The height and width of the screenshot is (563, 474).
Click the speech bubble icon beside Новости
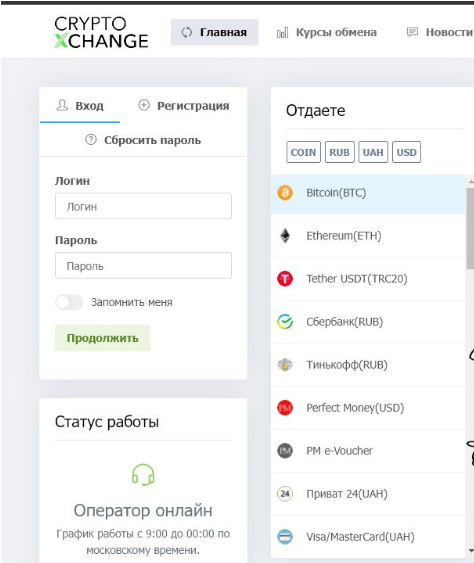(x=412, y=32)
